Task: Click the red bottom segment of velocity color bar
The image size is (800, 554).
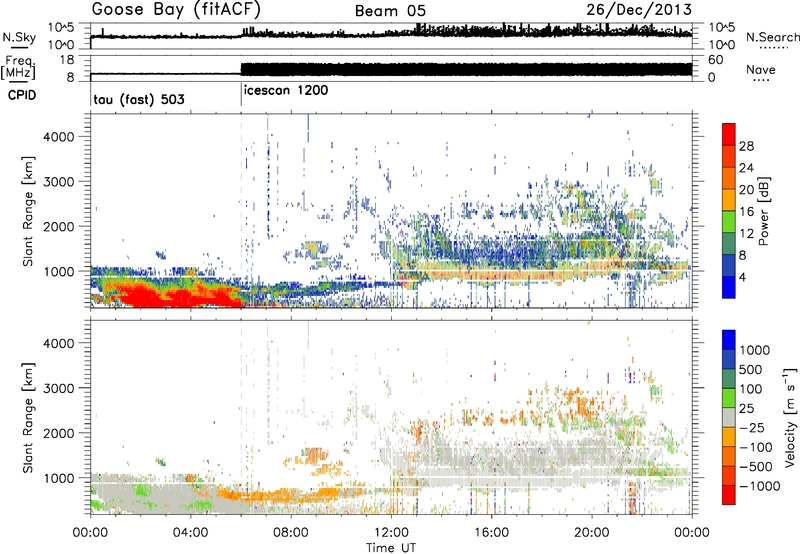Action: pos(729,495)
